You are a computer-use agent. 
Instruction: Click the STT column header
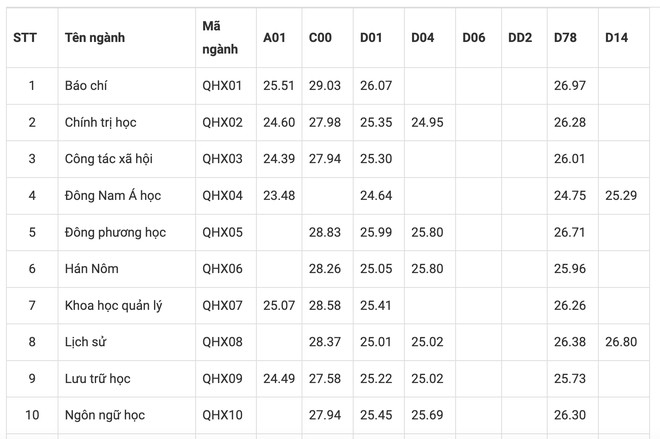coord(25,37)
